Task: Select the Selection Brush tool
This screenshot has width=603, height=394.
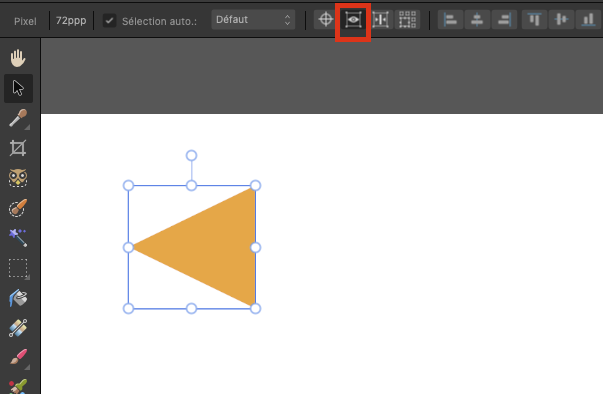Action: pos(18,208)
